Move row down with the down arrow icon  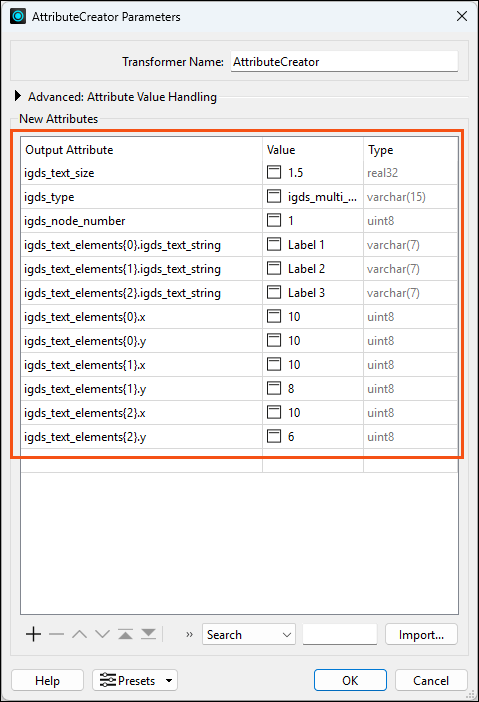click(103, 634)
